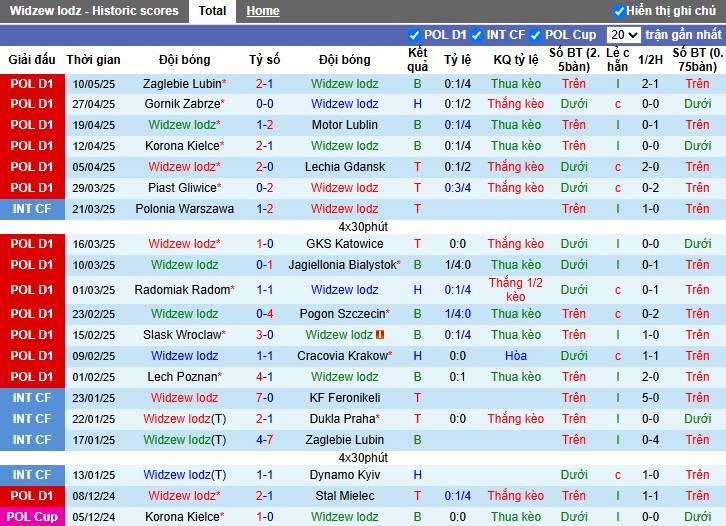Image resolution: width=726 pixels, height=526 pixels.
Task: Open Gornik Zabrze team link
Action: click(x=184, y=104)
